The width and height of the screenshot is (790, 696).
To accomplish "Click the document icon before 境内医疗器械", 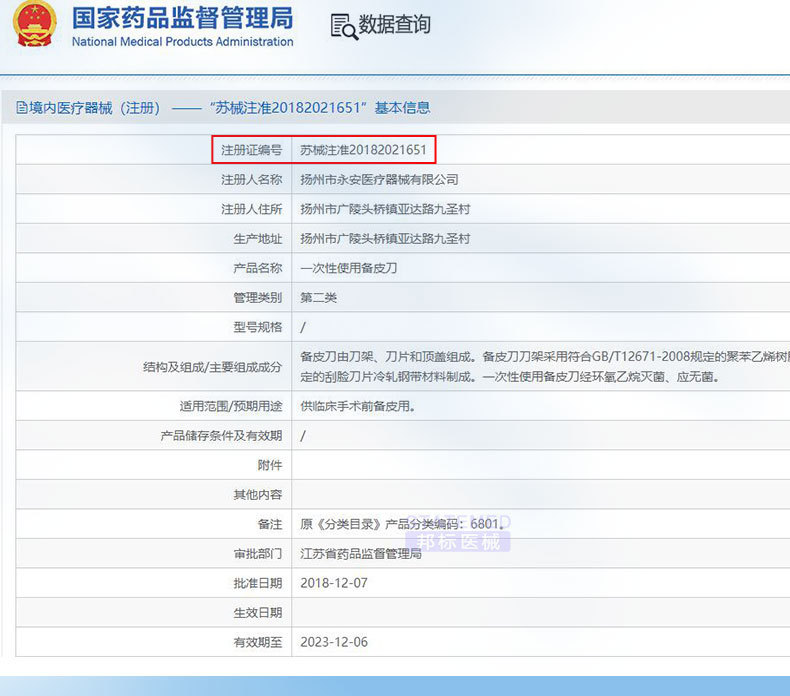I will click(x=22, y=107).
